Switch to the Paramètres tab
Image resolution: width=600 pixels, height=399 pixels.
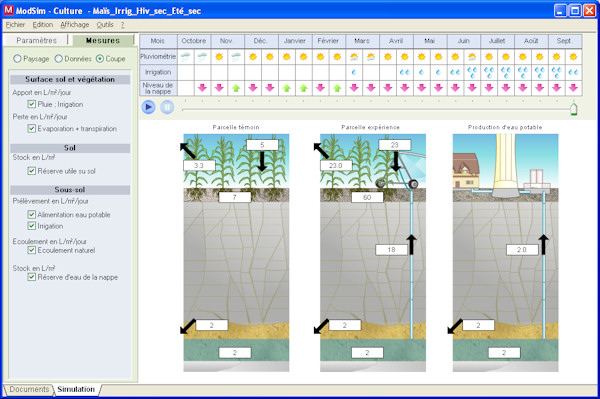tap(36, 40)
